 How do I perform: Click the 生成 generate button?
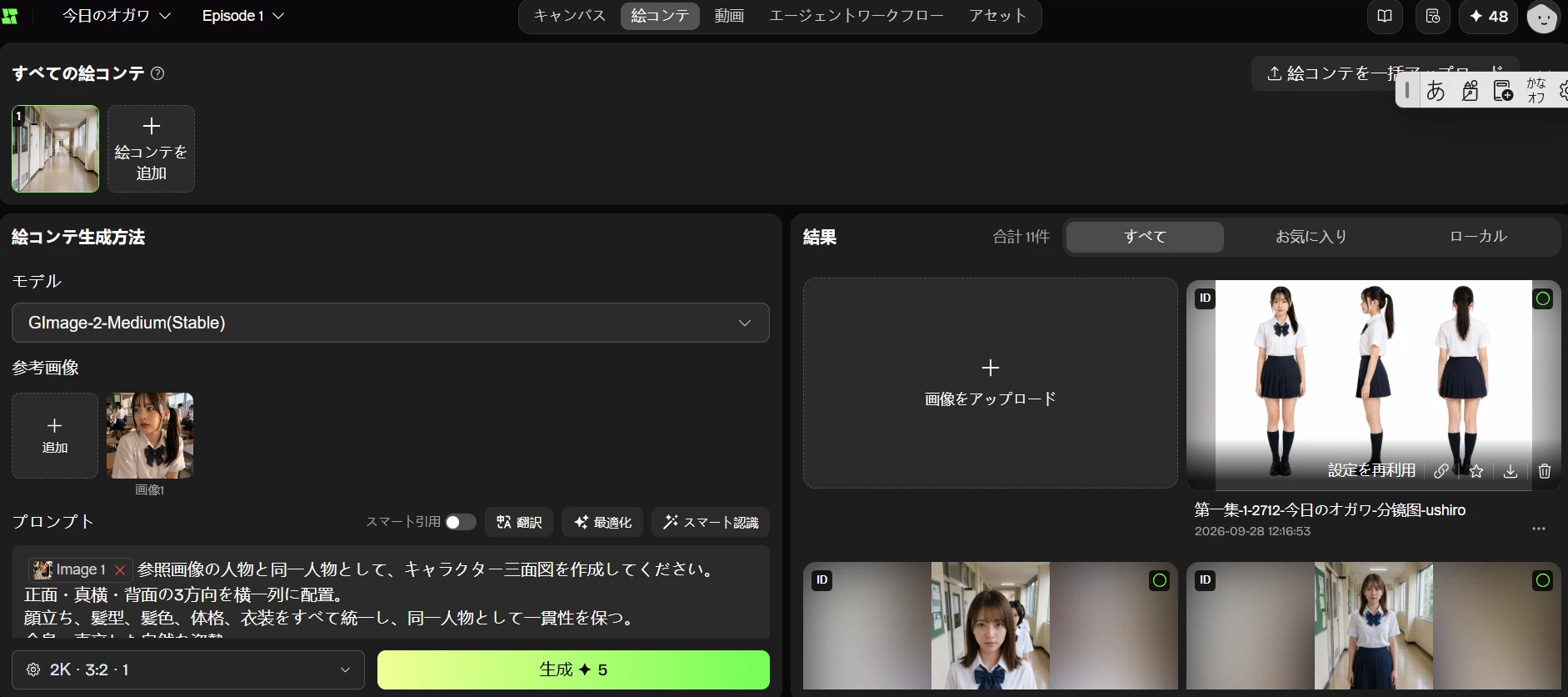point(573,669)
